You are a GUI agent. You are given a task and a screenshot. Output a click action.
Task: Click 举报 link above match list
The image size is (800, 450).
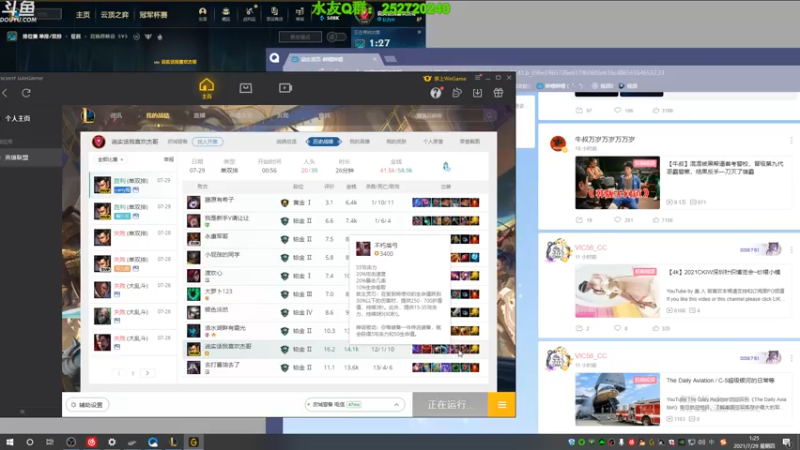[169, 160]
